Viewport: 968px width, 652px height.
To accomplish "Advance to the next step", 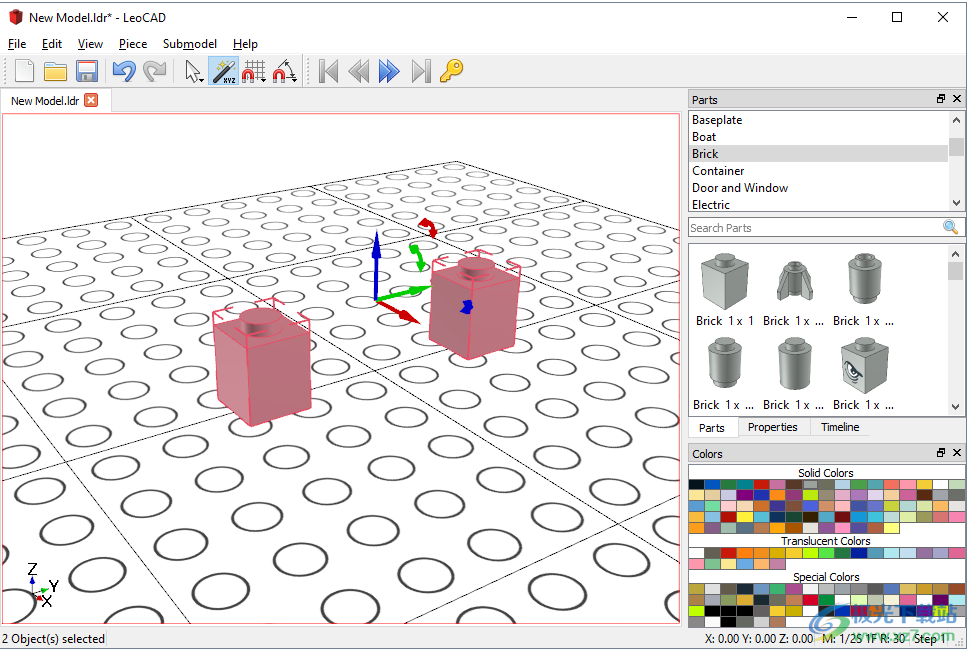I will click(390, 71).
